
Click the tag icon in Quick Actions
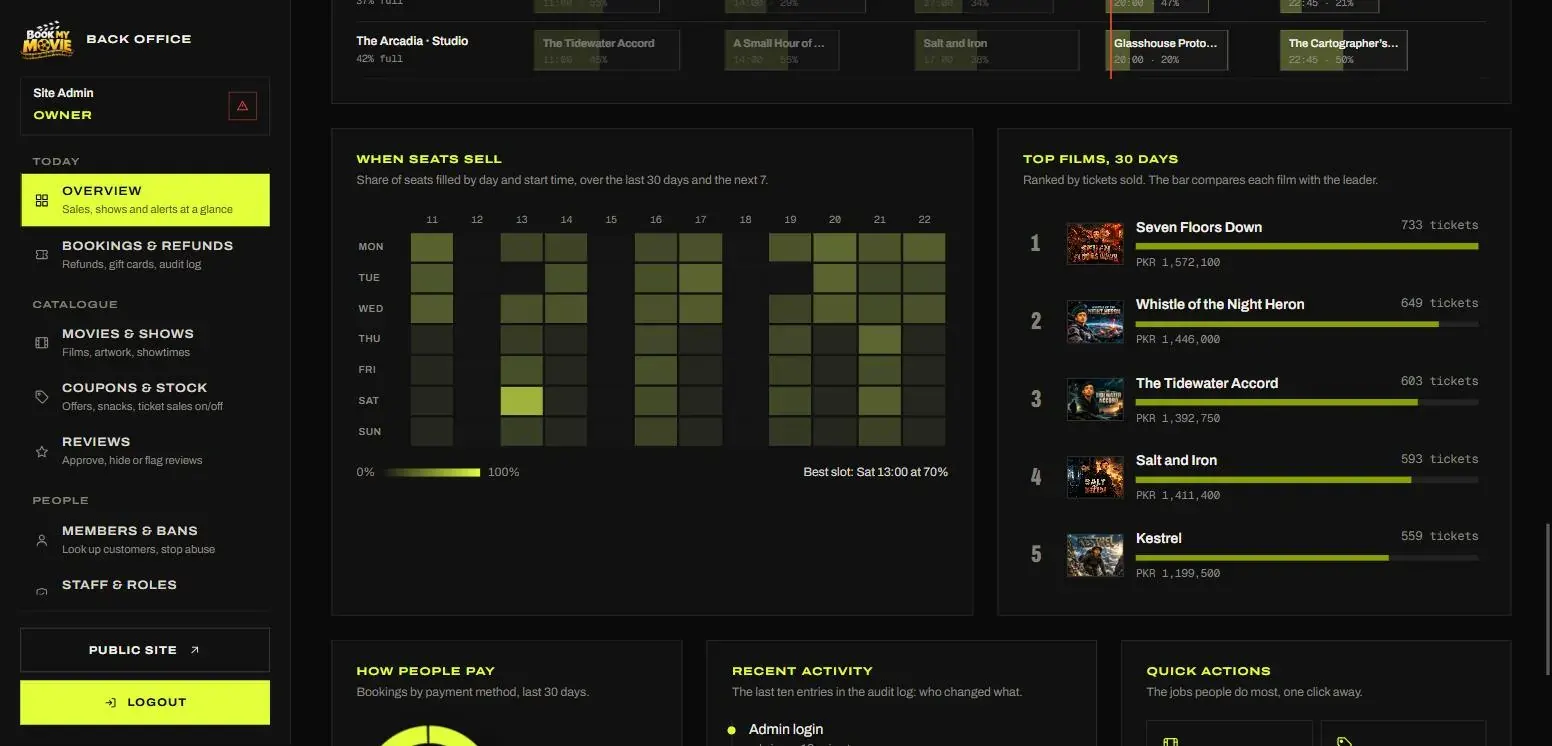tap(1345, 741)
